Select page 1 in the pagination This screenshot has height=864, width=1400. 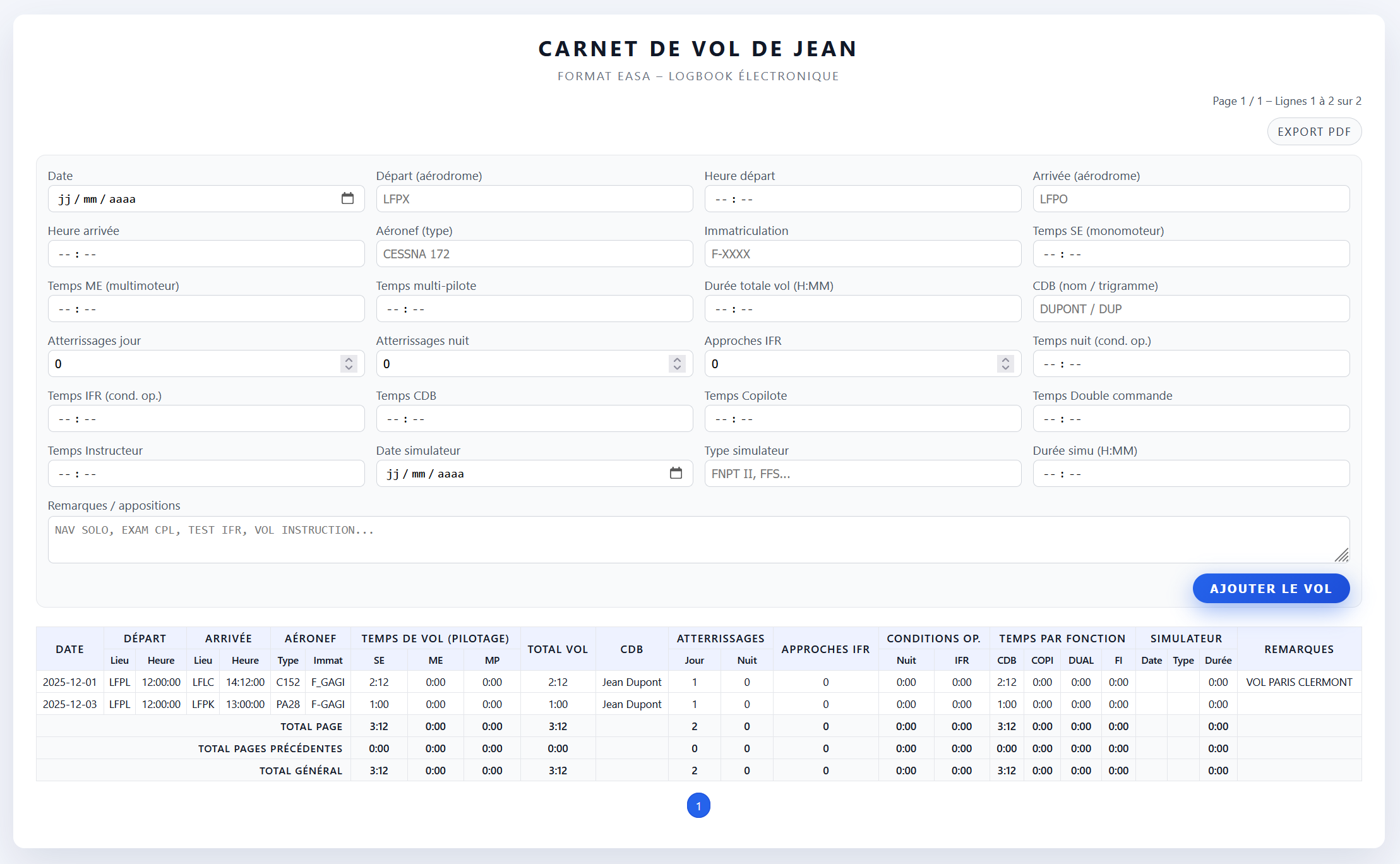pyautogui.click(x=698, y=806)
